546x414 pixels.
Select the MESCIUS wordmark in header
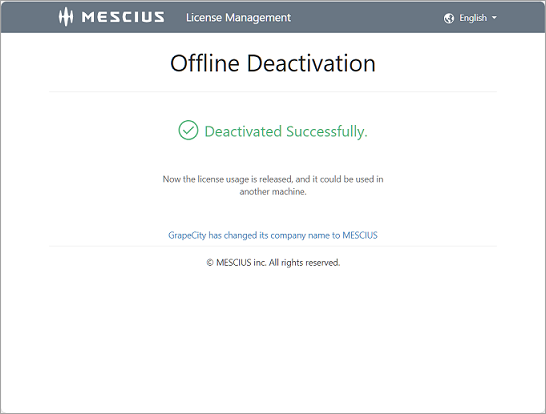(123, 17)
